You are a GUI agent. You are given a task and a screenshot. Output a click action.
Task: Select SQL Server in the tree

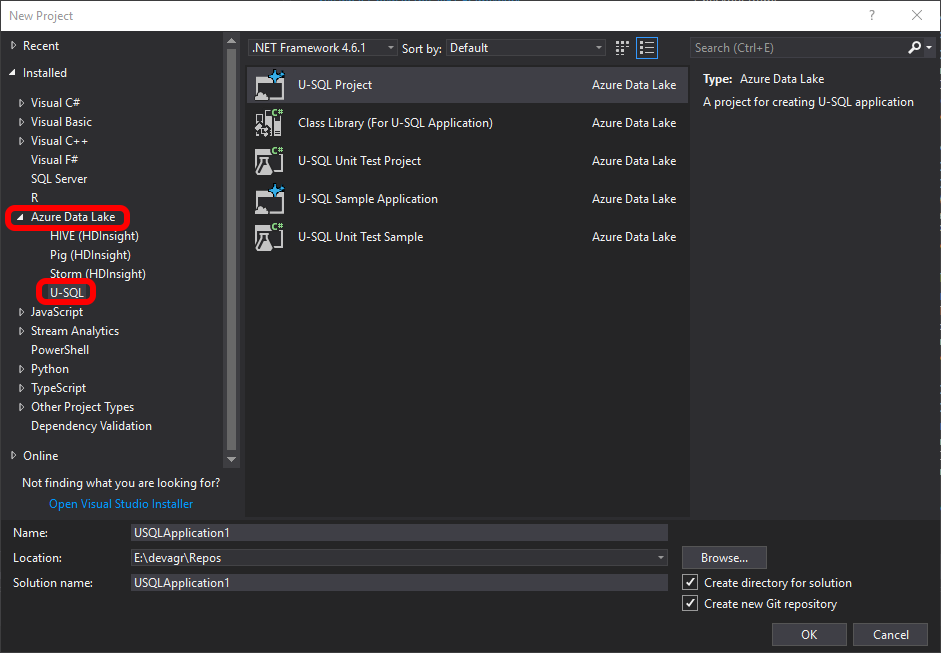pyautogui.click(x=59, y=179)
